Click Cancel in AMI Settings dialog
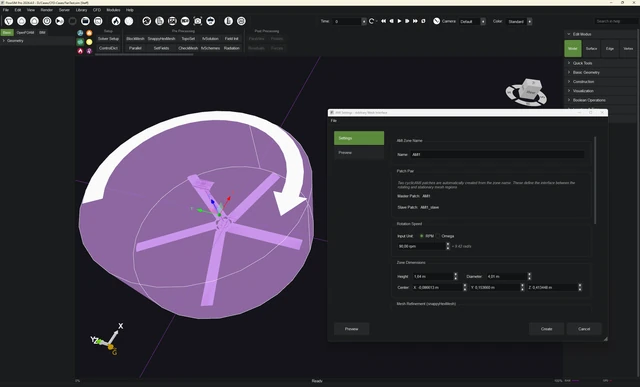The width and height of the screenshot is (640, 387). (584, 329)
